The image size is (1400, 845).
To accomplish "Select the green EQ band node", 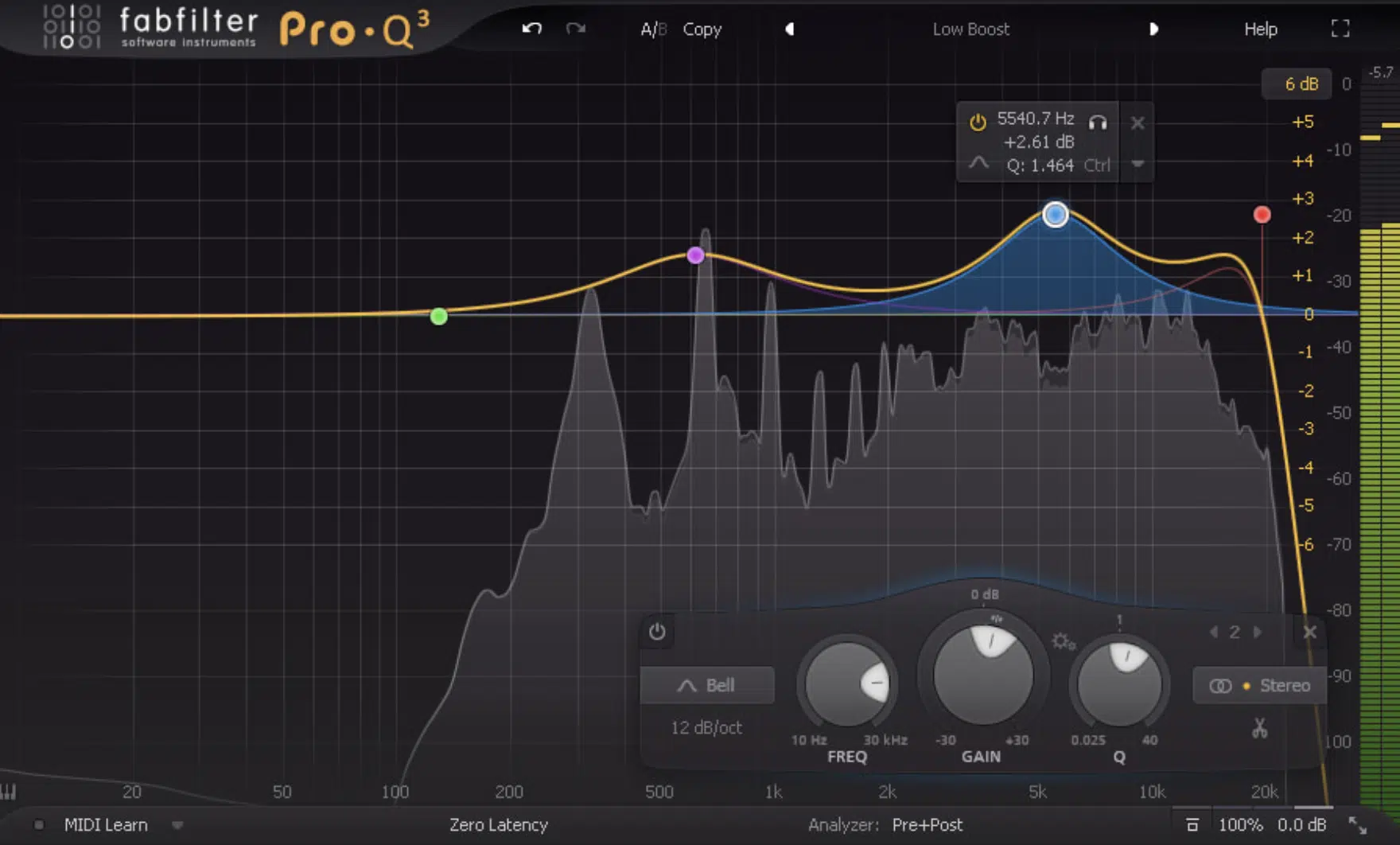I will point(438,317).
